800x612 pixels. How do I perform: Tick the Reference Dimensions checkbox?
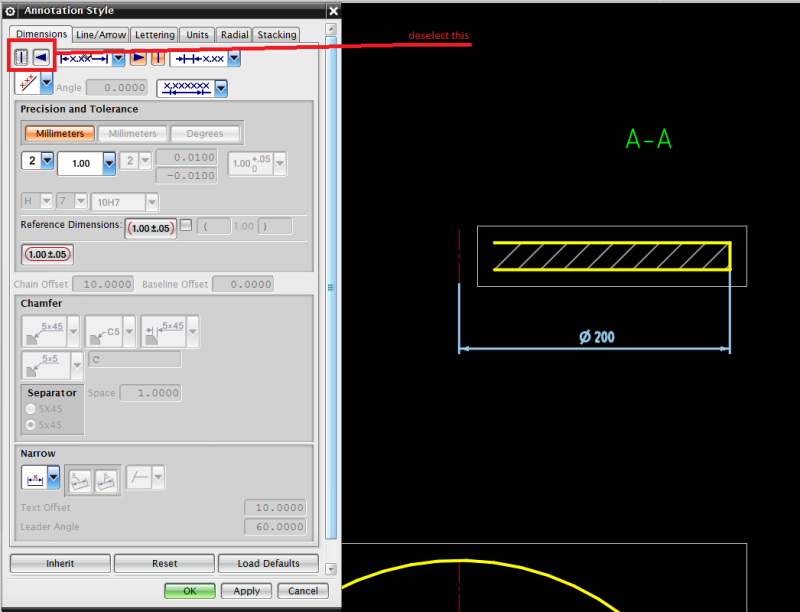186,225
